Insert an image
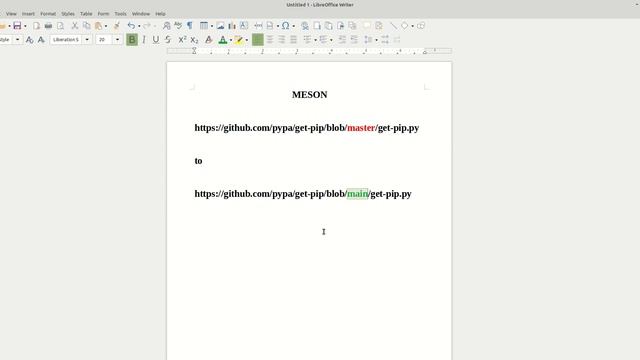The image size is (640, 360). coord(220,26)
